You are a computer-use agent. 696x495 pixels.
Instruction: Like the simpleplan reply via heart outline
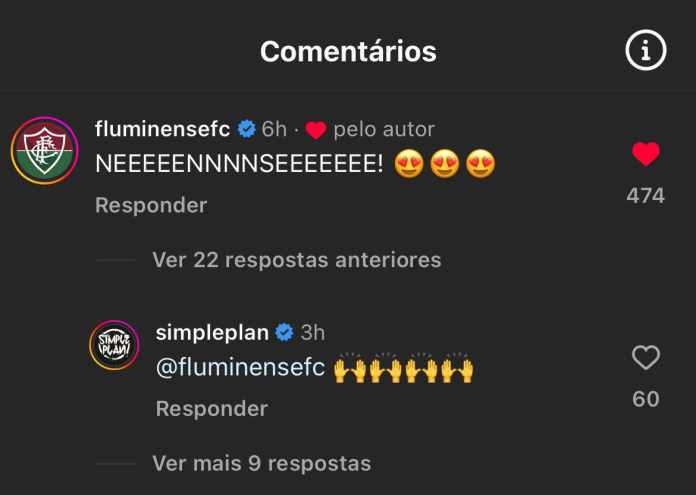[x=646, y=357]
